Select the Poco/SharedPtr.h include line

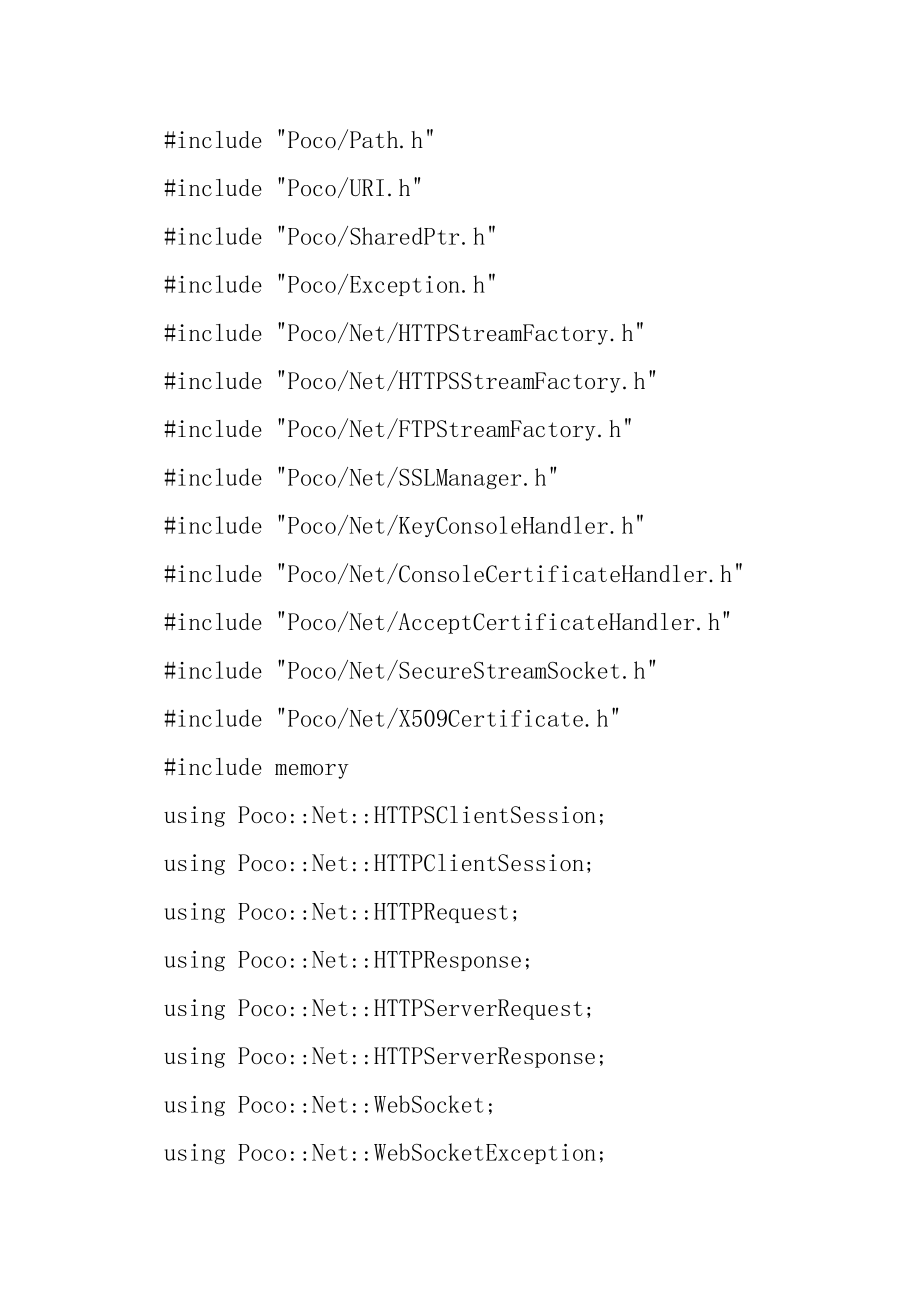coord(331,237)
